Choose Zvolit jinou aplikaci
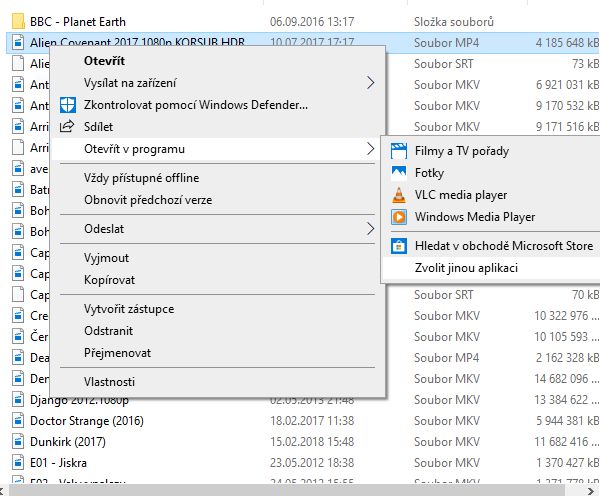Viewport: 600px width, 496px height. tap(491, 268)
